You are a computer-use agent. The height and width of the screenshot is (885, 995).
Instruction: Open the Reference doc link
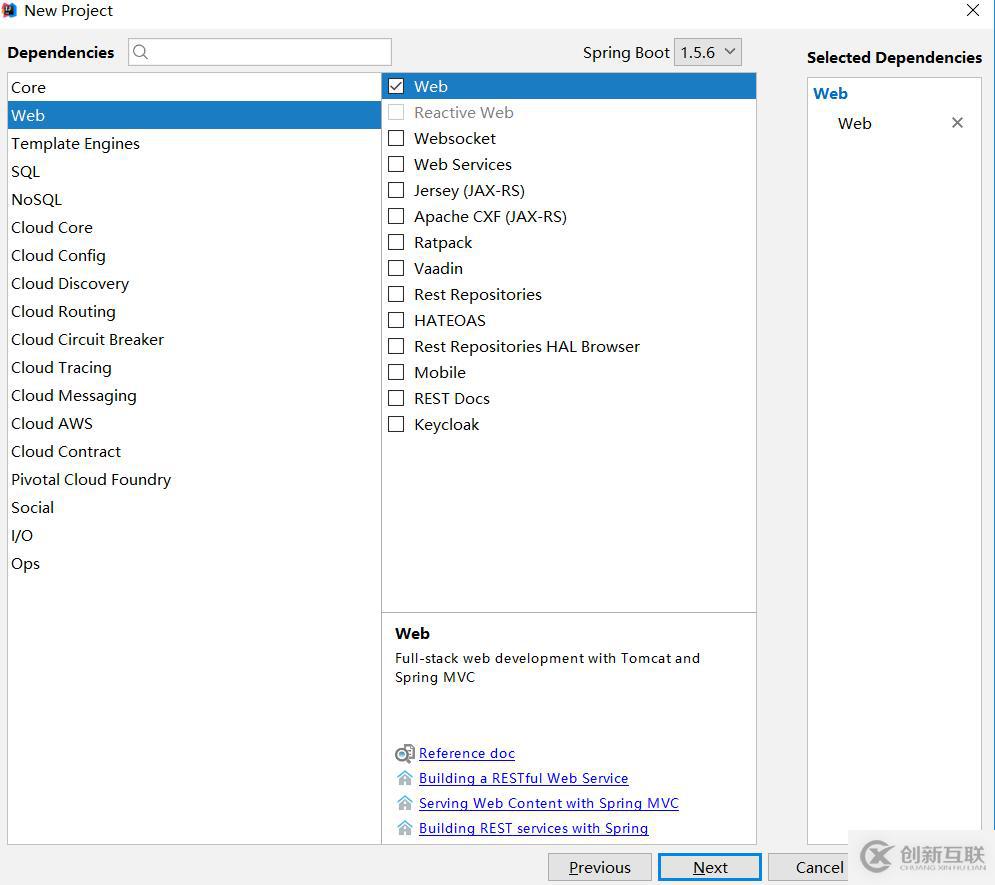click(466, 754)
